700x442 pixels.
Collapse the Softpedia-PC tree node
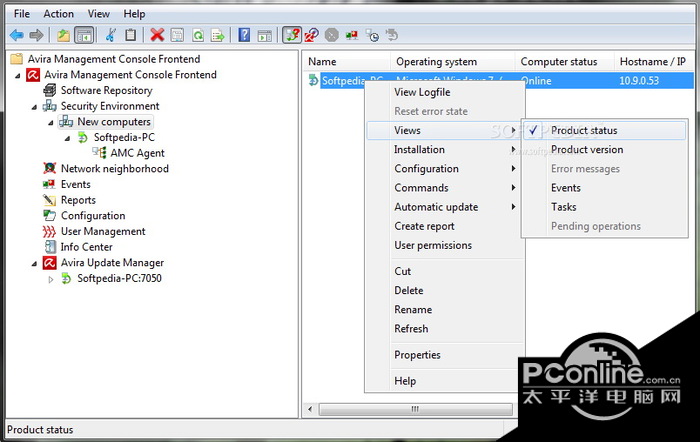tap(67, 138)
